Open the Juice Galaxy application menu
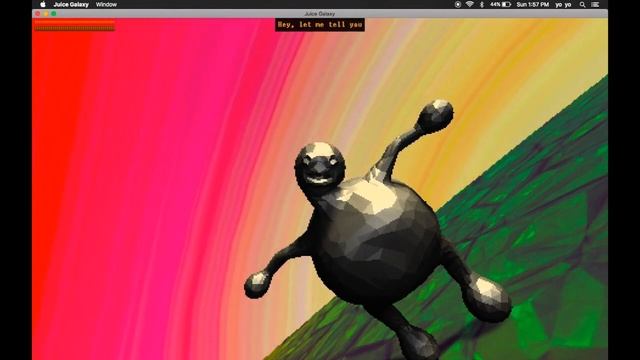 click(x=71, y=4)
